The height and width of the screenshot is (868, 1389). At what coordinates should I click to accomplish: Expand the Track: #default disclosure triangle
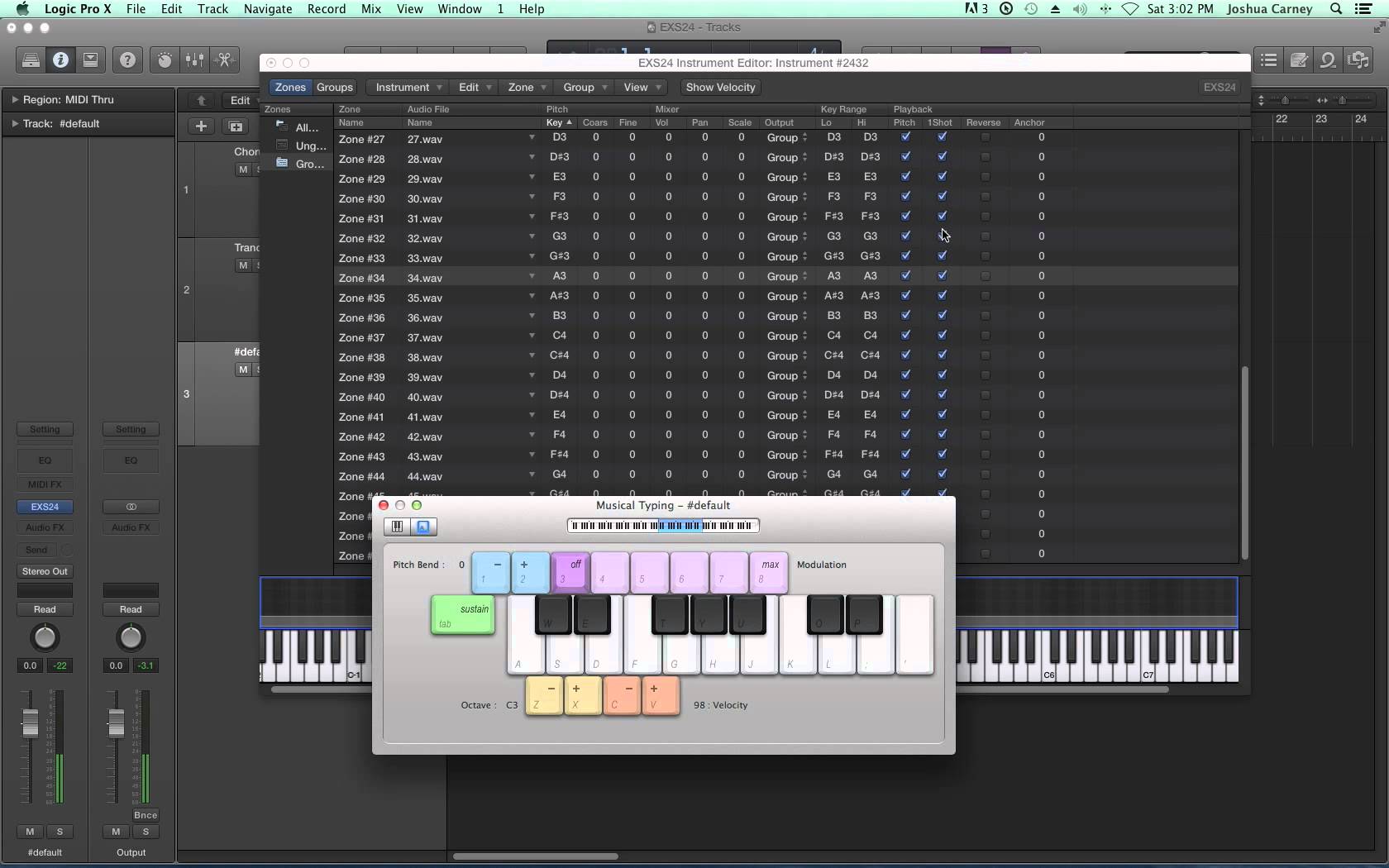pos(15,123)
